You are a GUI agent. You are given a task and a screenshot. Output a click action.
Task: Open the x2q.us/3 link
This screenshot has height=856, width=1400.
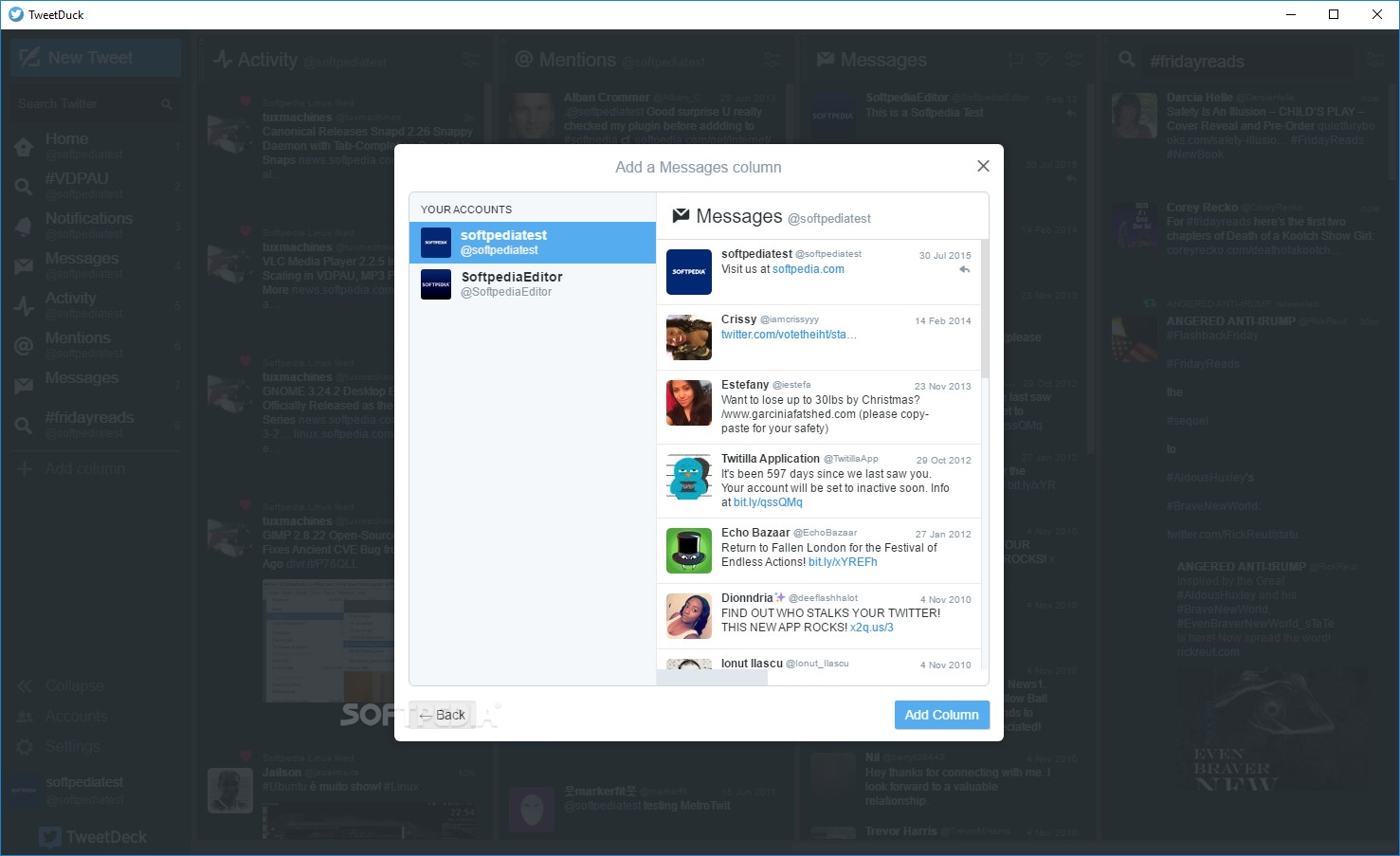point(871,628)
